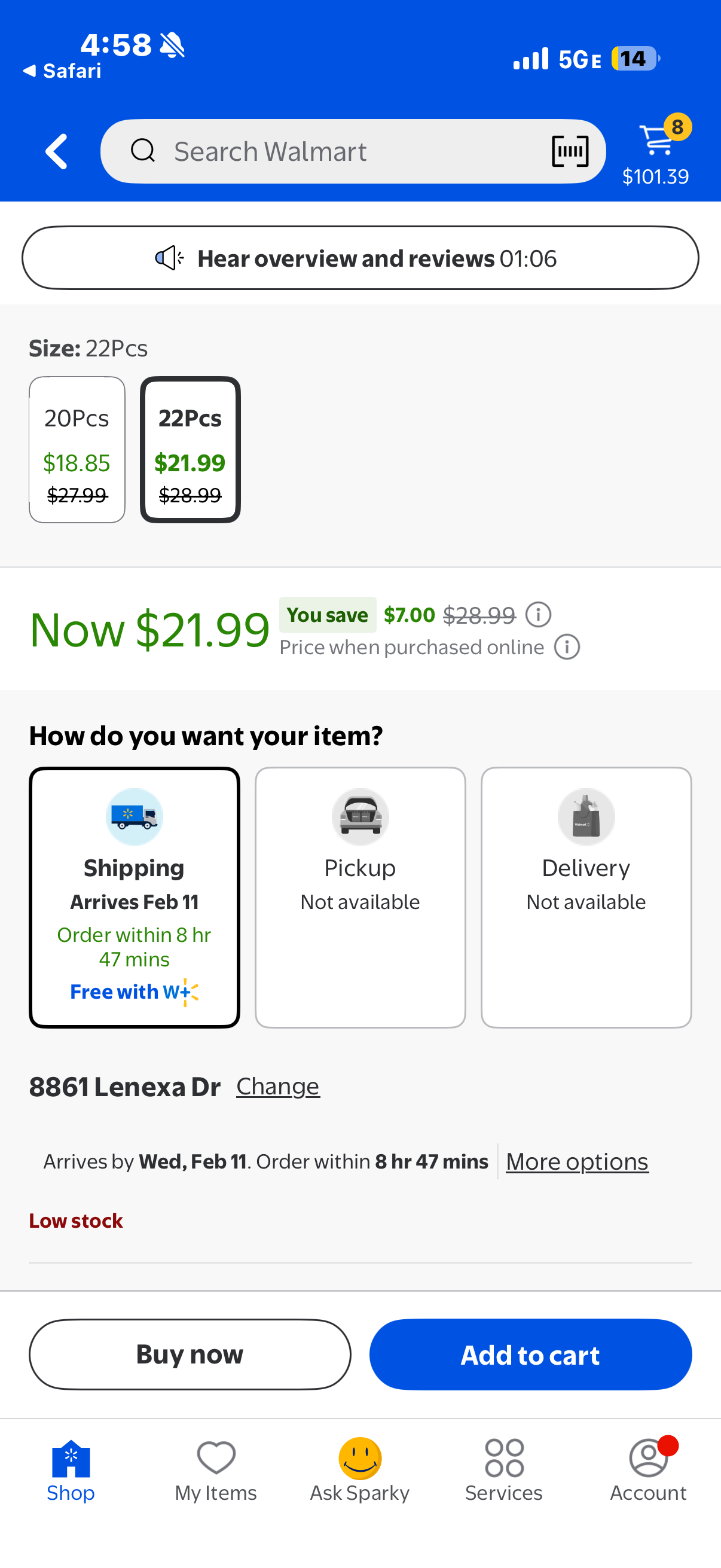
Task: Expand More options for arrival
Action: pyautogui.click(x=577, y=1161)
